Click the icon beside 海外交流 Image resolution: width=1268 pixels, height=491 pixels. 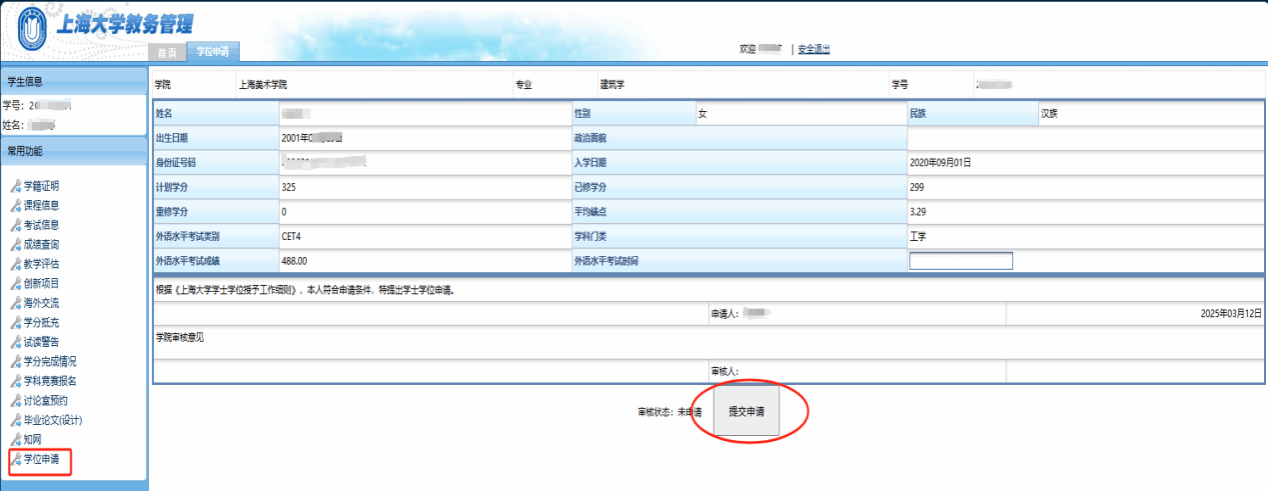click(x=15, y=303)
